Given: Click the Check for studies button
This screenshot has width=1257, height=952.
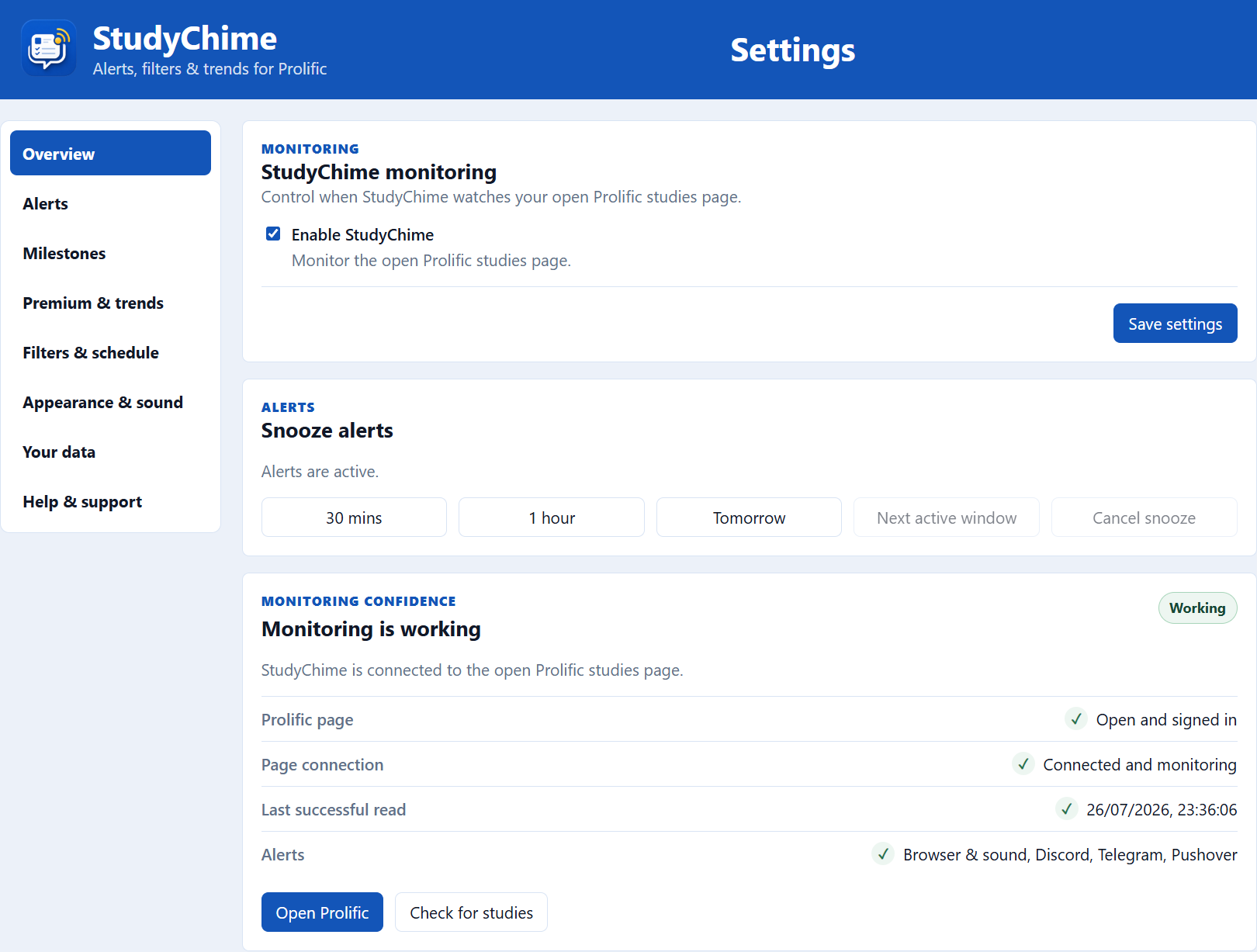Looking at the screenshot, I should tap(471, 912).
